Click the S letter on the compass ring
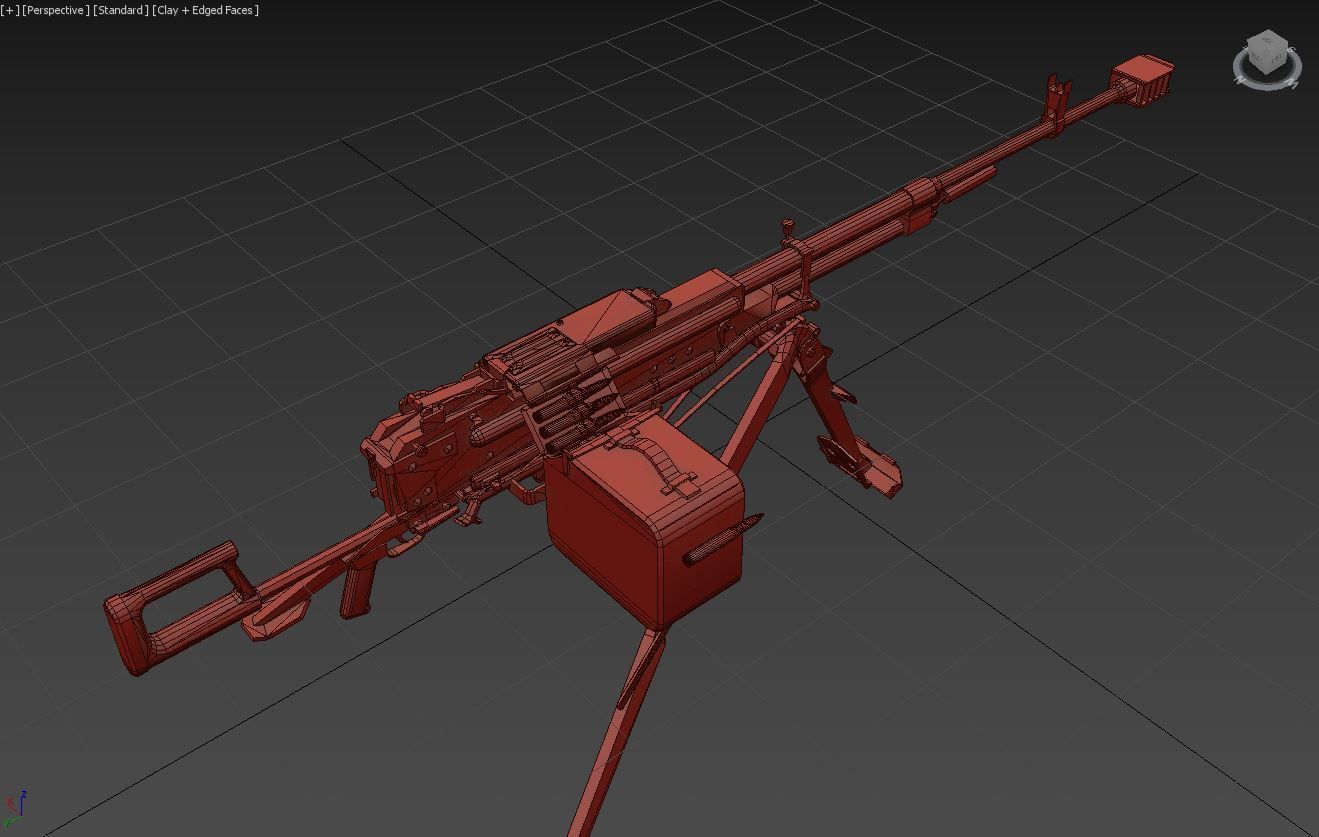 pos(1290,50)
